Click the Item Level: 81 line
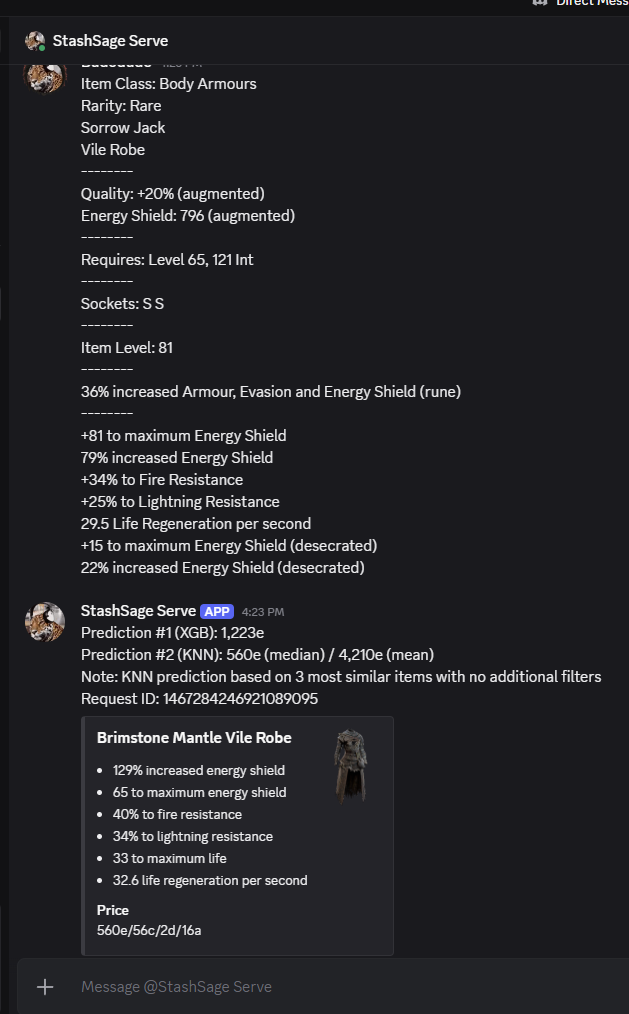629x1014 pixels. [x=127, y=348]
